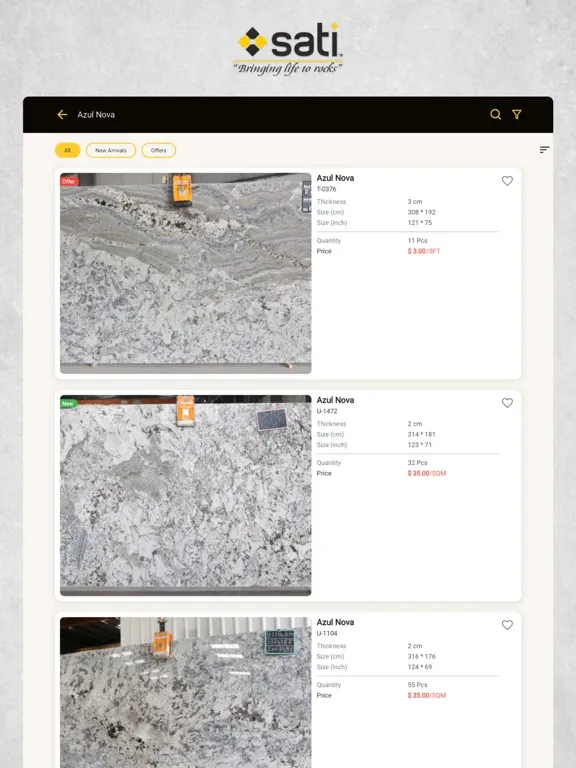Select the All filter chip
Screen dimensions: 576x768
click(68, 150)
